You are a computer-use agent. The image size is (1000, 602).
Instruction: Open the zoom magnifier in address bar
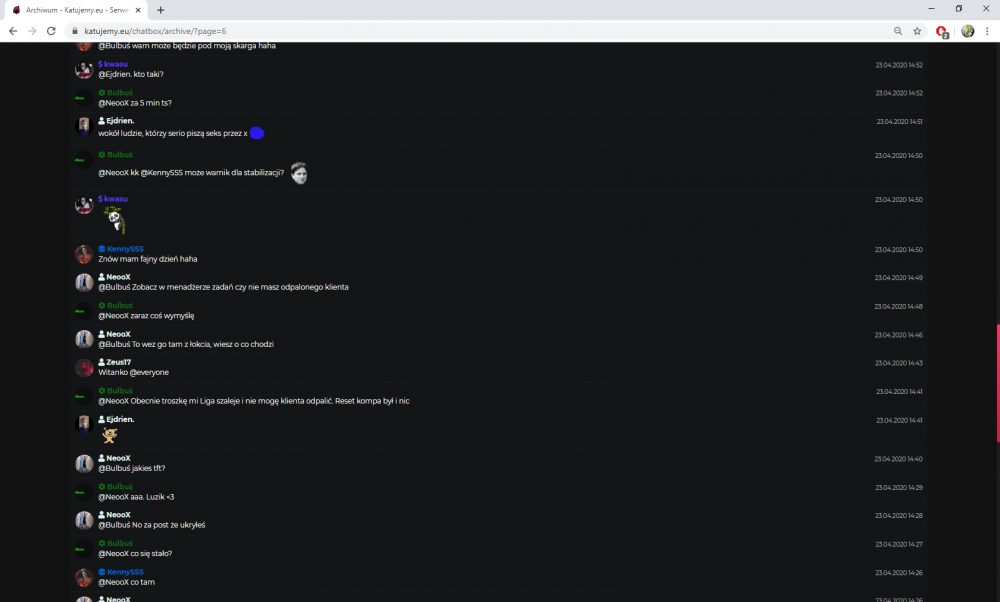pos(898,31)
